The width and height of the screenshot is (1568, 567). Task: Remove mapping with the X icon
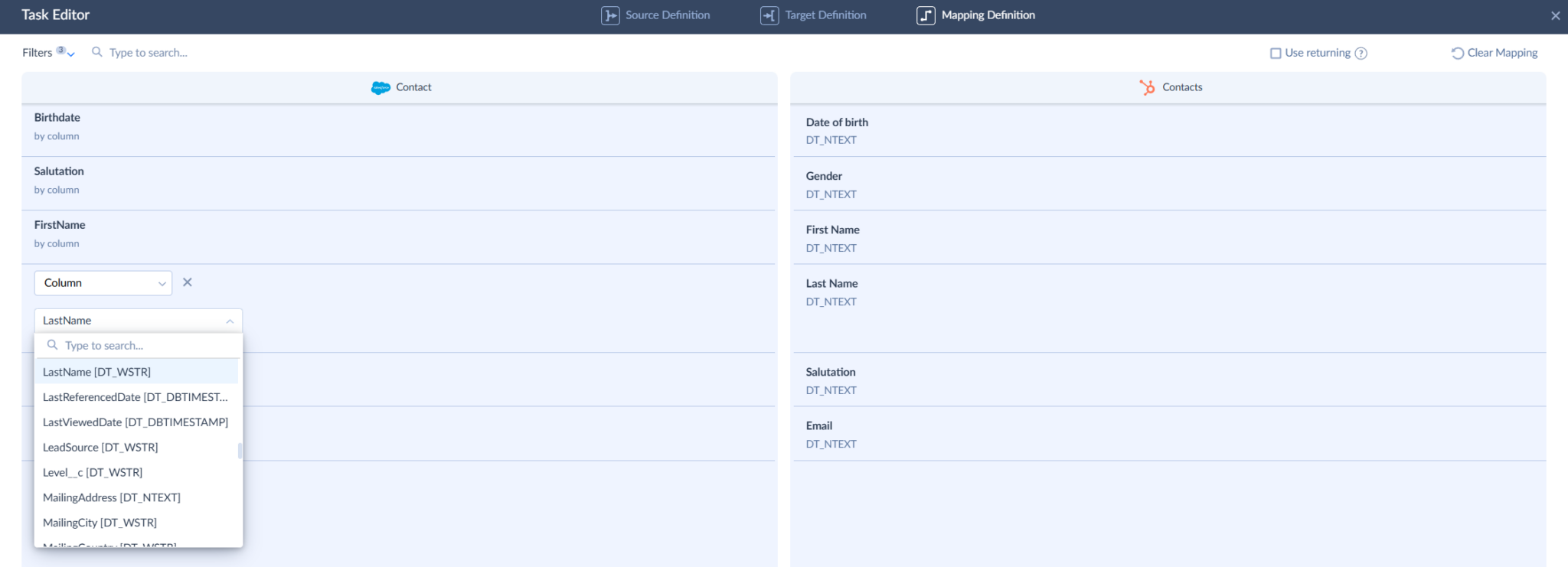point(188,282)
